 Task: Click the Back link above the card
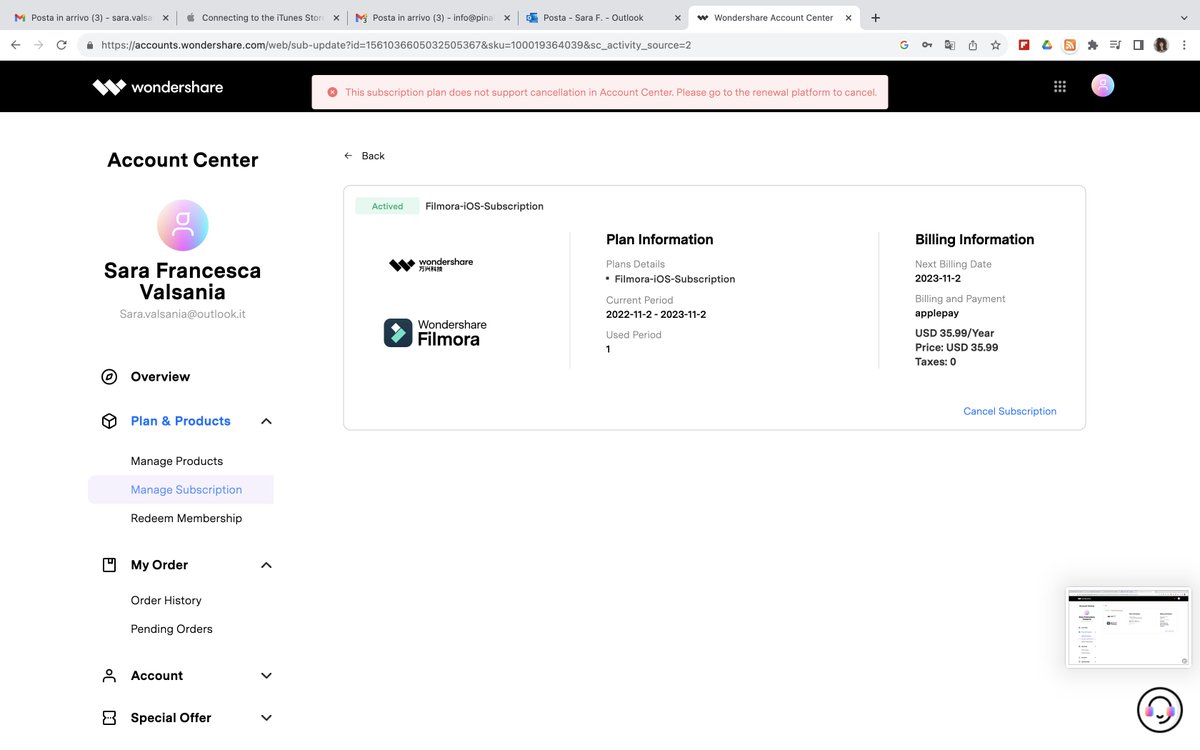[373, 156]
